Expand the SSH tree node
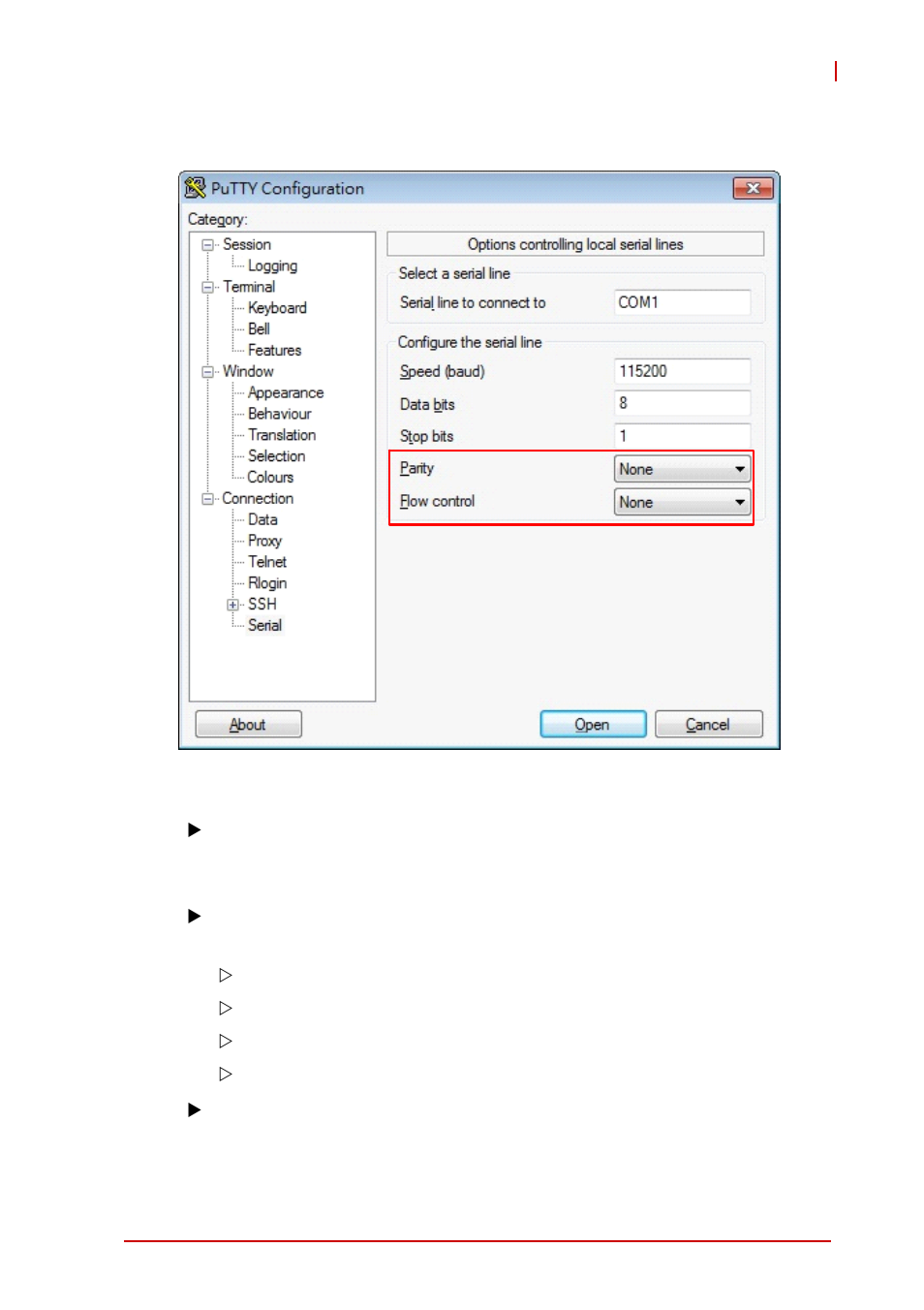Viewport: 924px width, 1310px height. [232, 605]
